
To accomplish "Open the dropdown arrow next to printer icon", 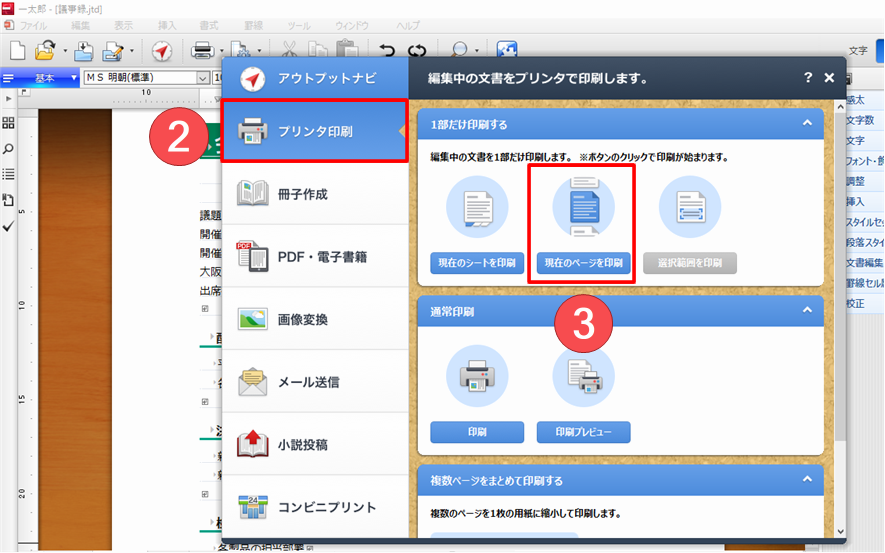I will point(221,51).
